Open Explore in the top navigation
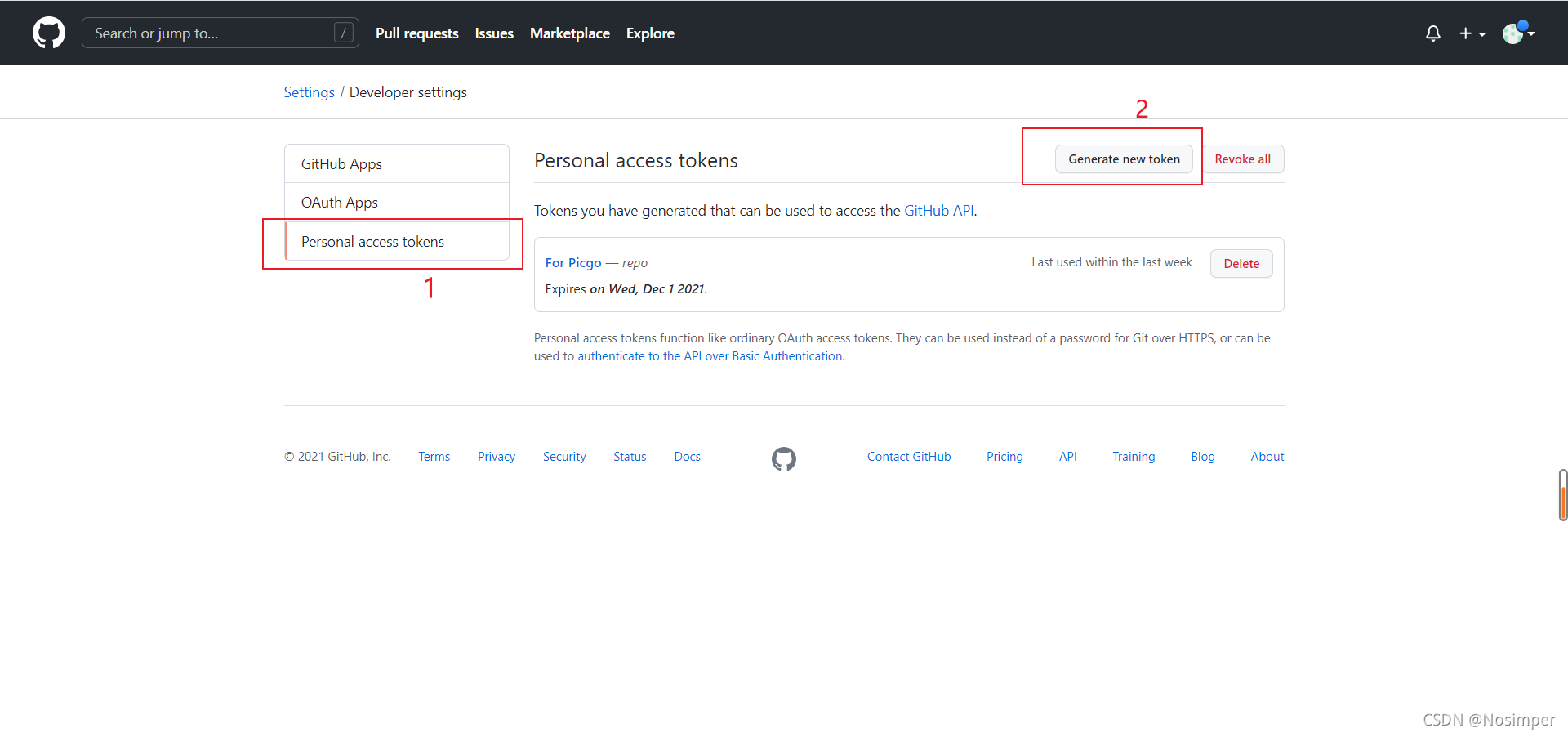The image size is (1568, 737). [x=650, y=33]
